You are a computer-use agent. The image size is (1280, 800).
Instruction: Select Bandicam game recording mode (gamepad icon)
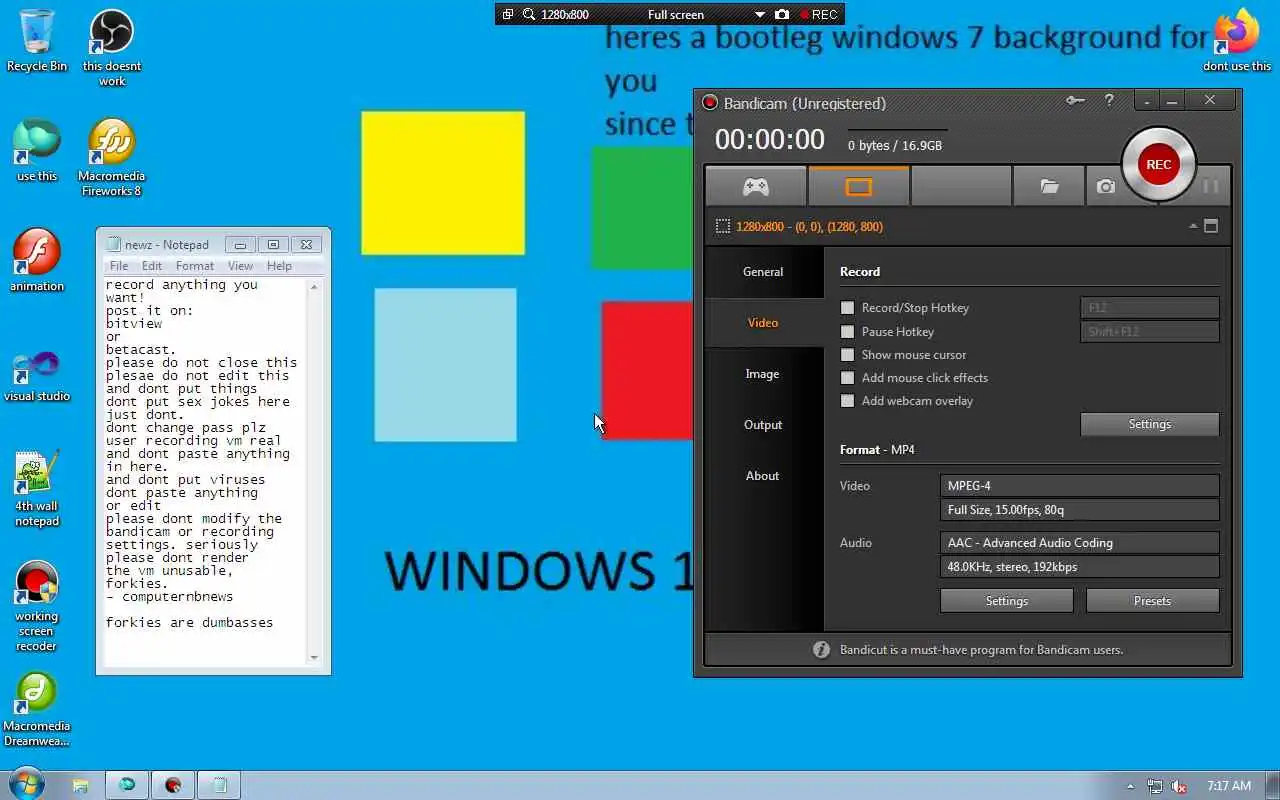point(755,187)
